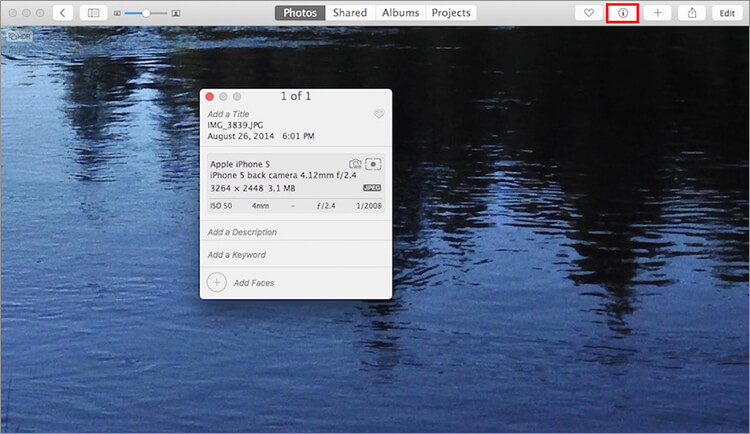
Task: Open the Info button in toolbar
Action: point(623,13)
